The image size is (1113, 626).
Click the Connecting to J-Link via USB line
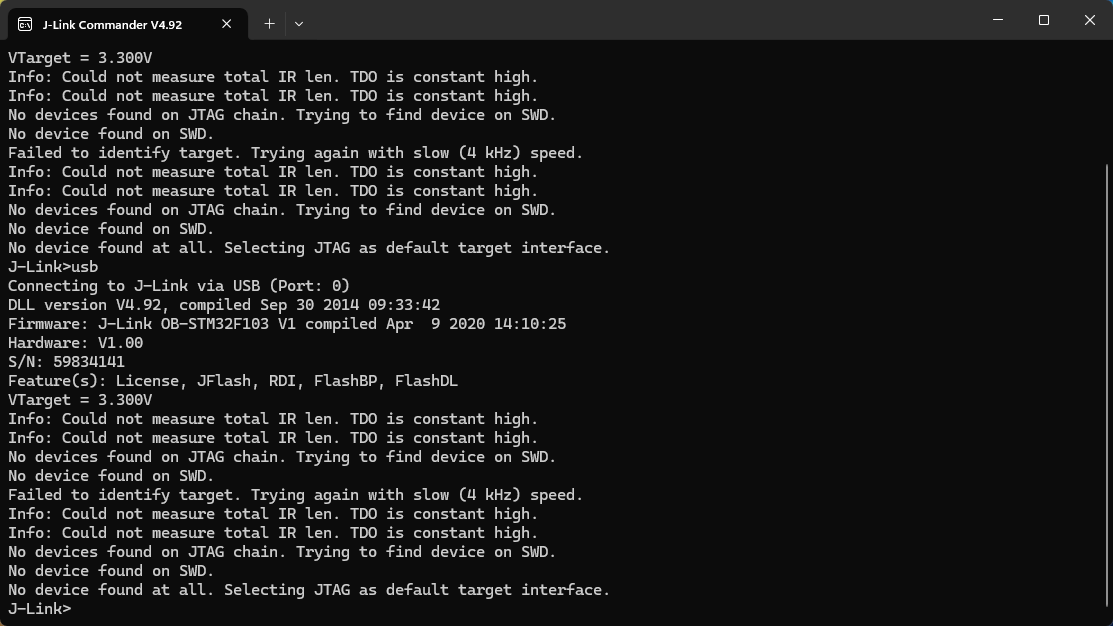tap(179, 286)
